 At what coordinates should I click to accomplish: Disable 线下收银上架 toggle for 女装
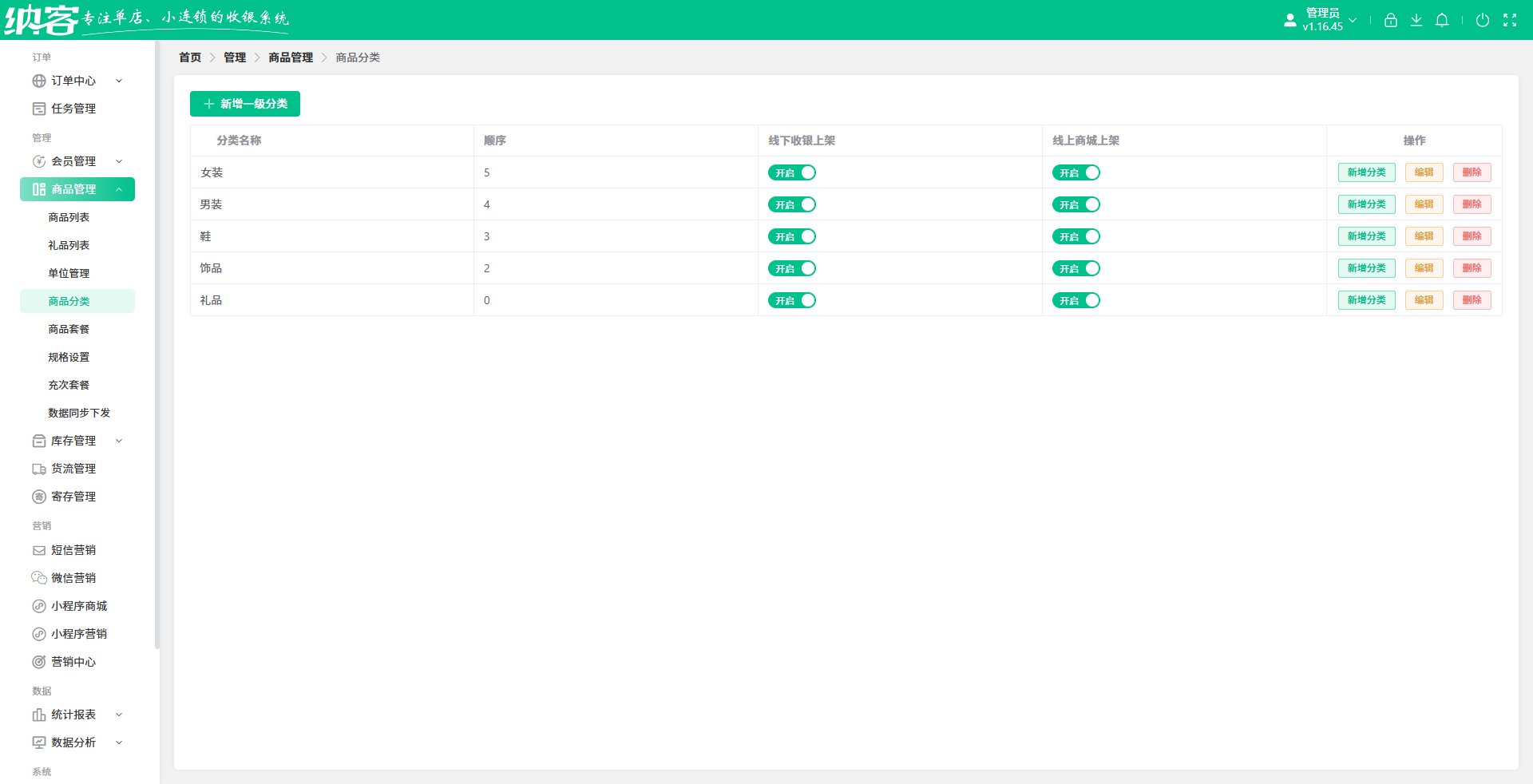[792, 172]
